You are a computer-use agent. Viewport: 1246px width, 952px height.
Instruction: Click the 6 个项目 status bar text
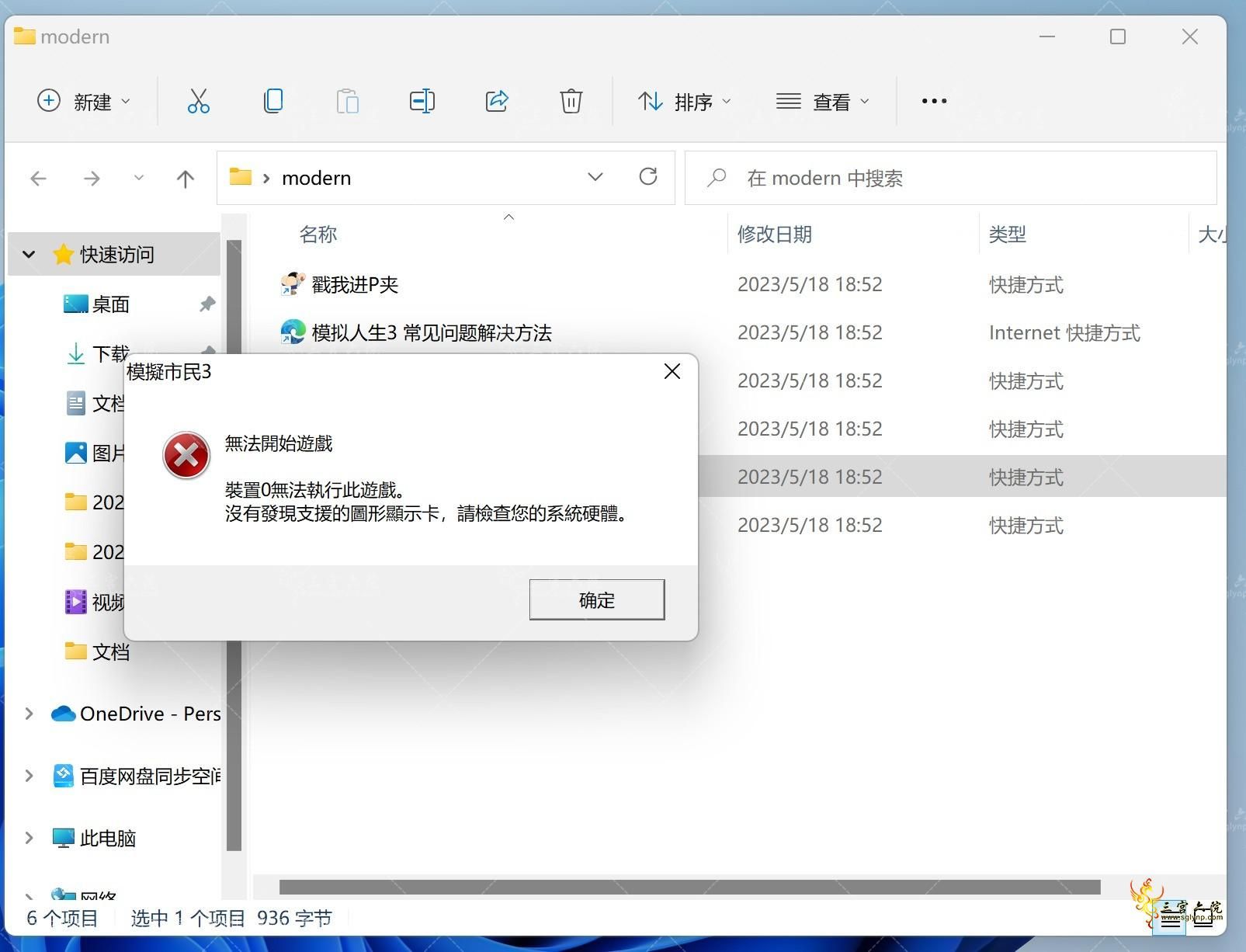(62, 918)
